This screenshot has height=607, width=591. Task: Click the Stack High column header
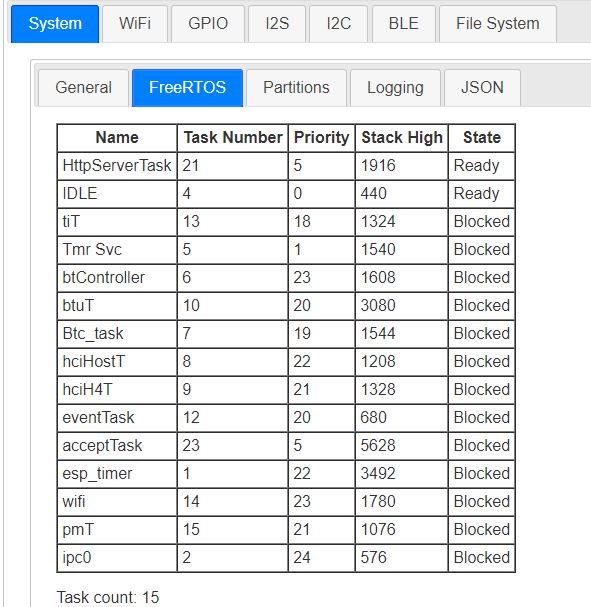pos(402,138)
